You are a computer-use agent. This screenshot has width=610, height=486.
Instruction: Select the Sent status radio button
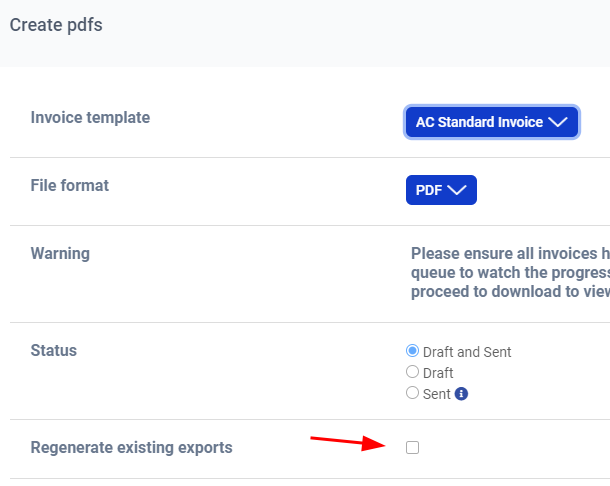click(412, 393)
